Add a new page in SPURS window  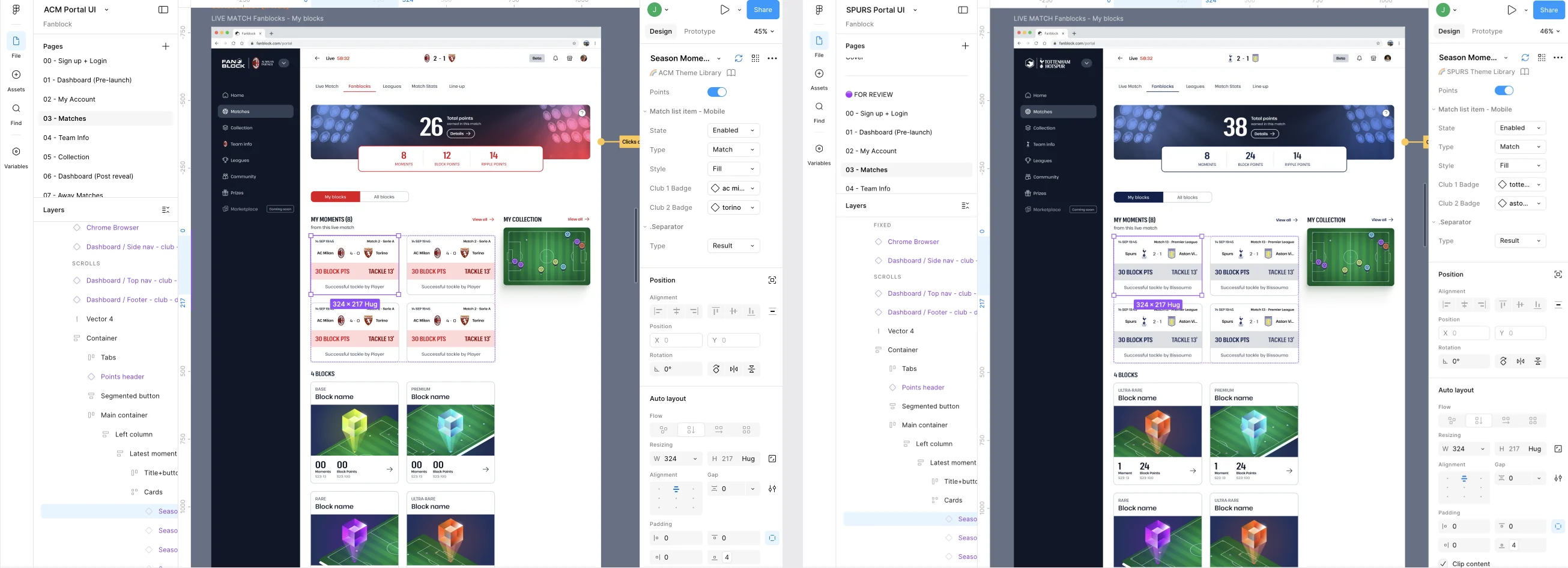(x=965, y=46)
